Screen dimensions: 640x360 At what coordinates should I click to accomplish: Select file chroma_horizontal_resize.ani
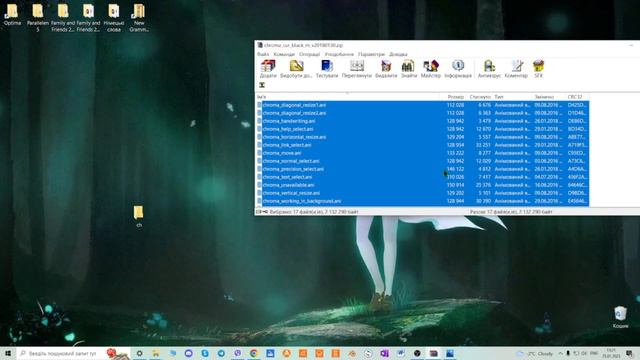point(422,137)
